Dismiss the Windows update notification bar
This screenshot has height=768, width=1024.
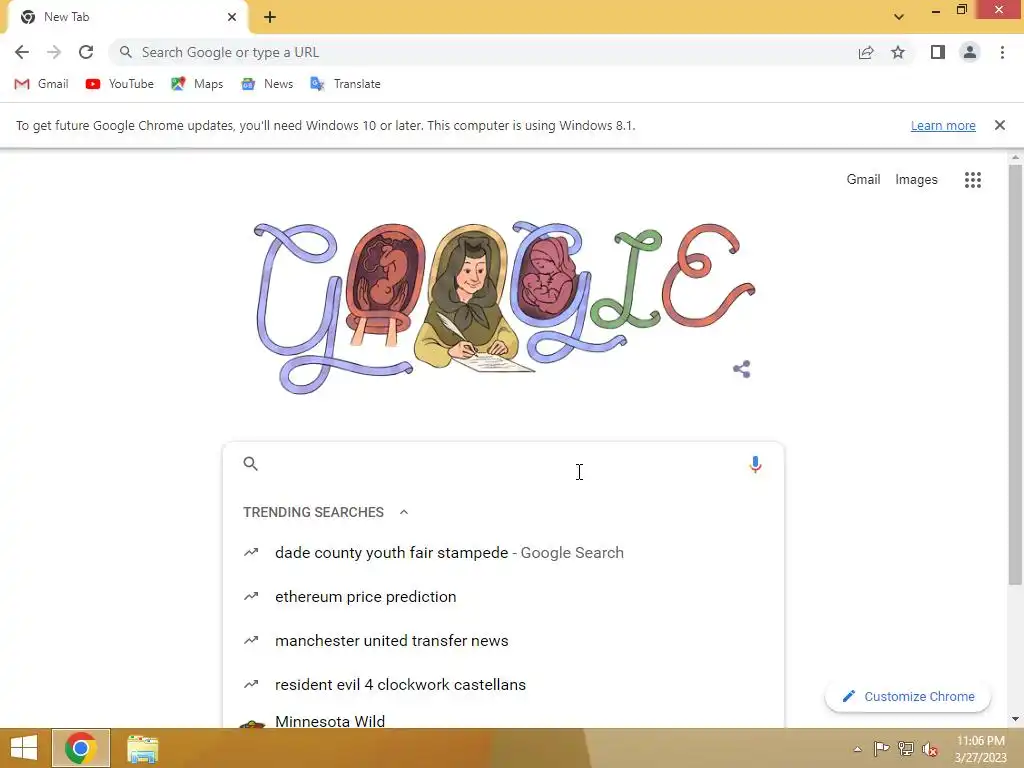[x=999, y=125]
